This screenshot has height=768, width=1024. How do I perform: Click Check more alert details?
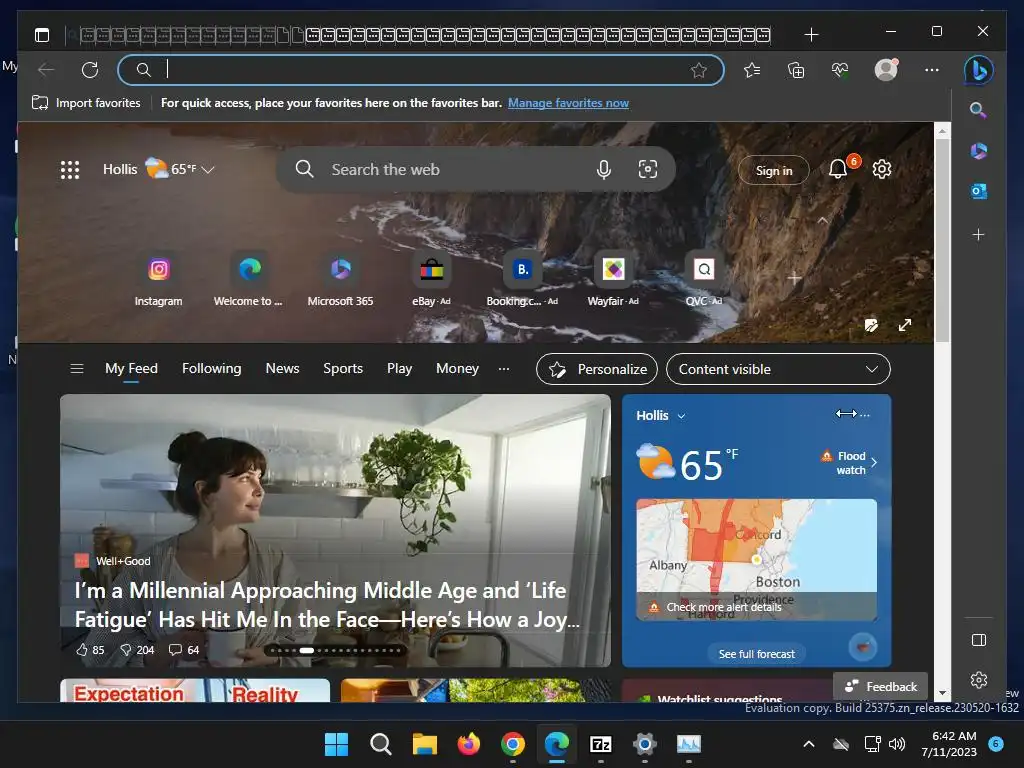tap(724, 607)
